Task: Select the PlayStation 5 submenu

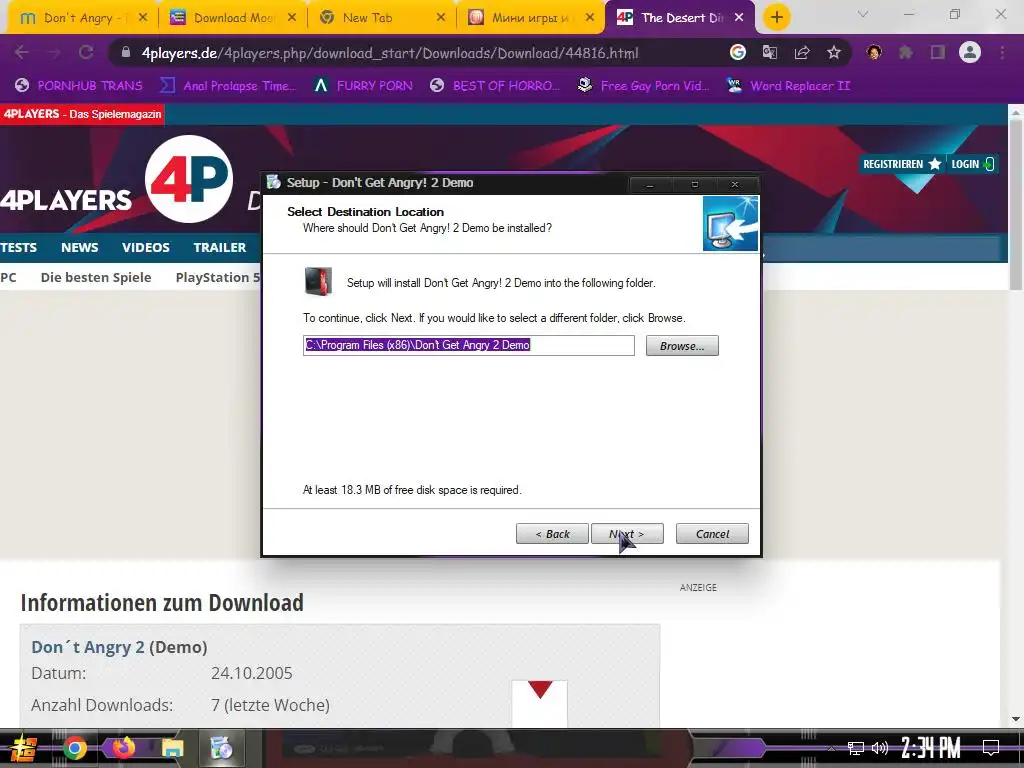Action: pyautogui.click(x=217, y=278)
